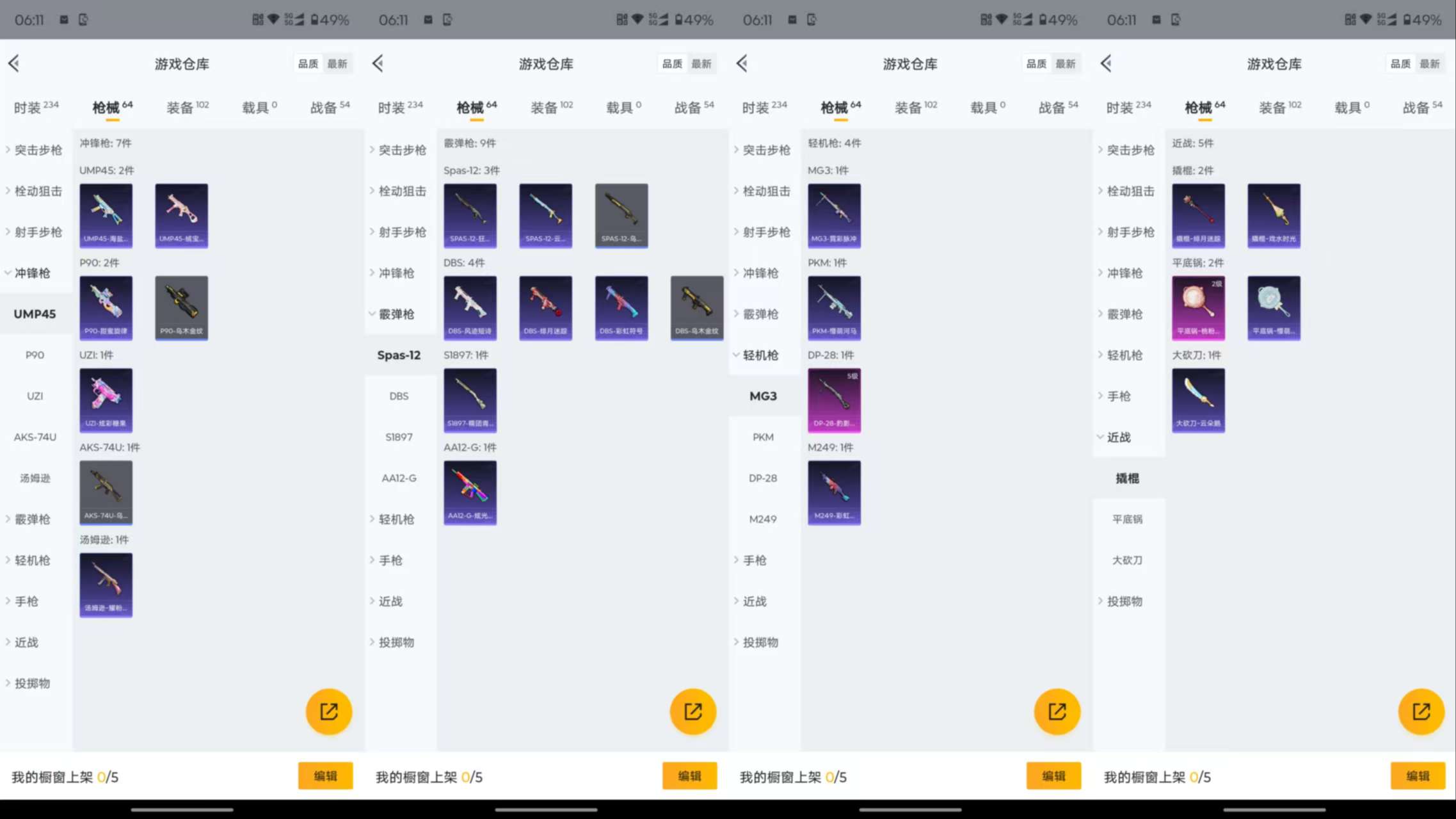The image size is (1456, 819).
Task: Tap the back arrow in the first panel
Action: point(14,63)
